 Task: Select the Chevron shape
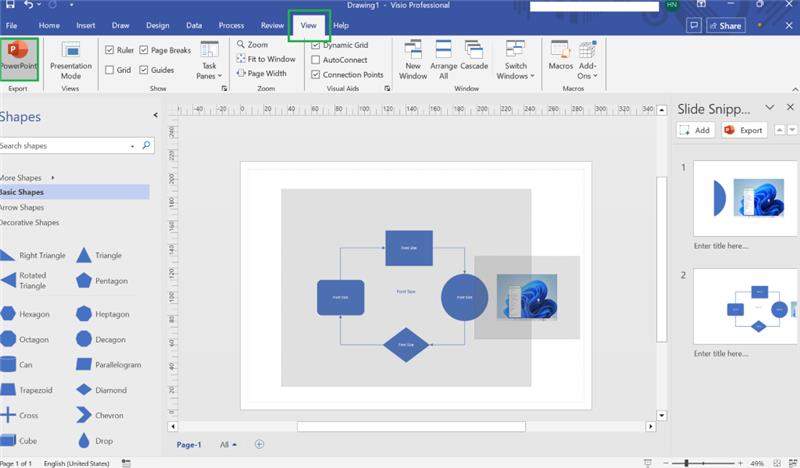click(x=100, y=415)
